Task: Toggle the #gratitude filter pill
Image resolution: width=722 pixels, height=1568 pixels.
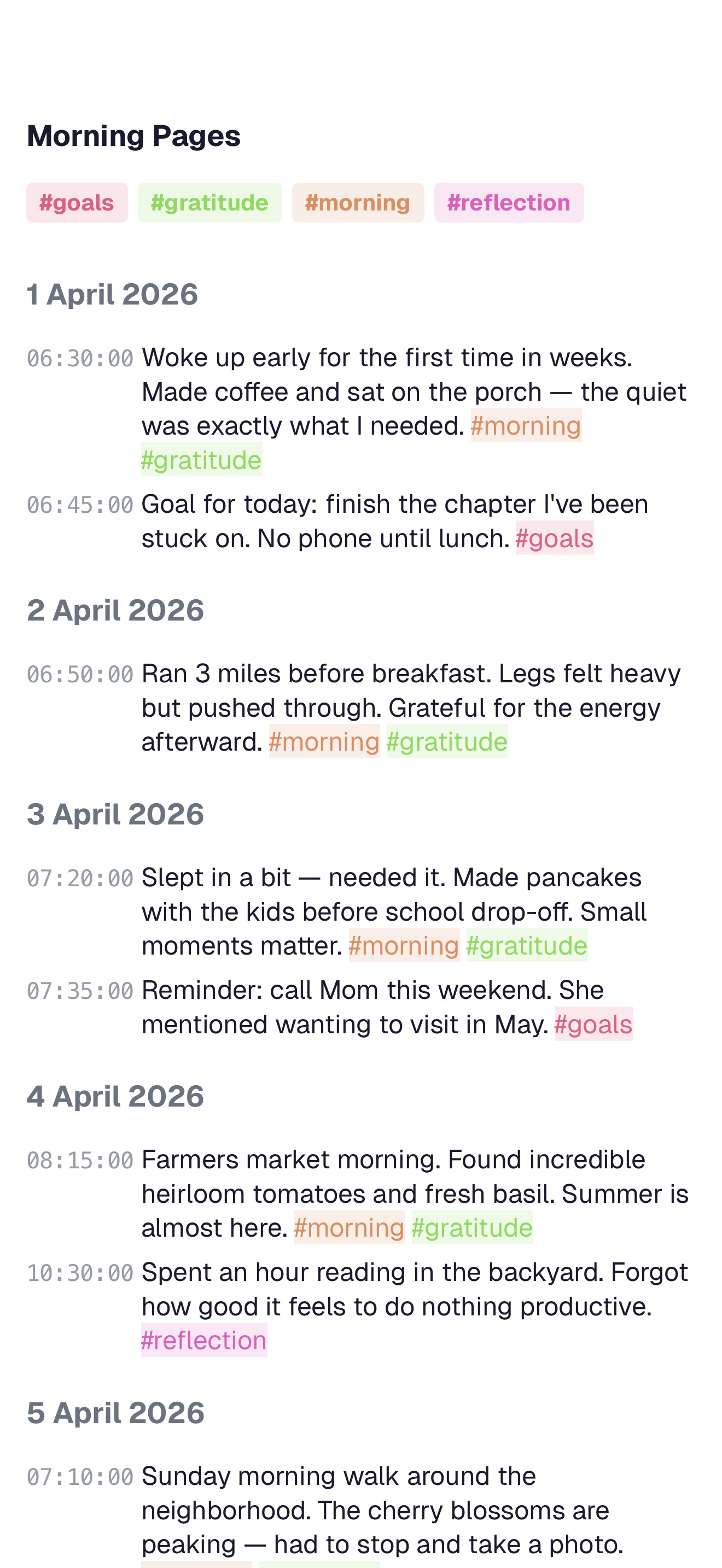Action: (209, 203)
